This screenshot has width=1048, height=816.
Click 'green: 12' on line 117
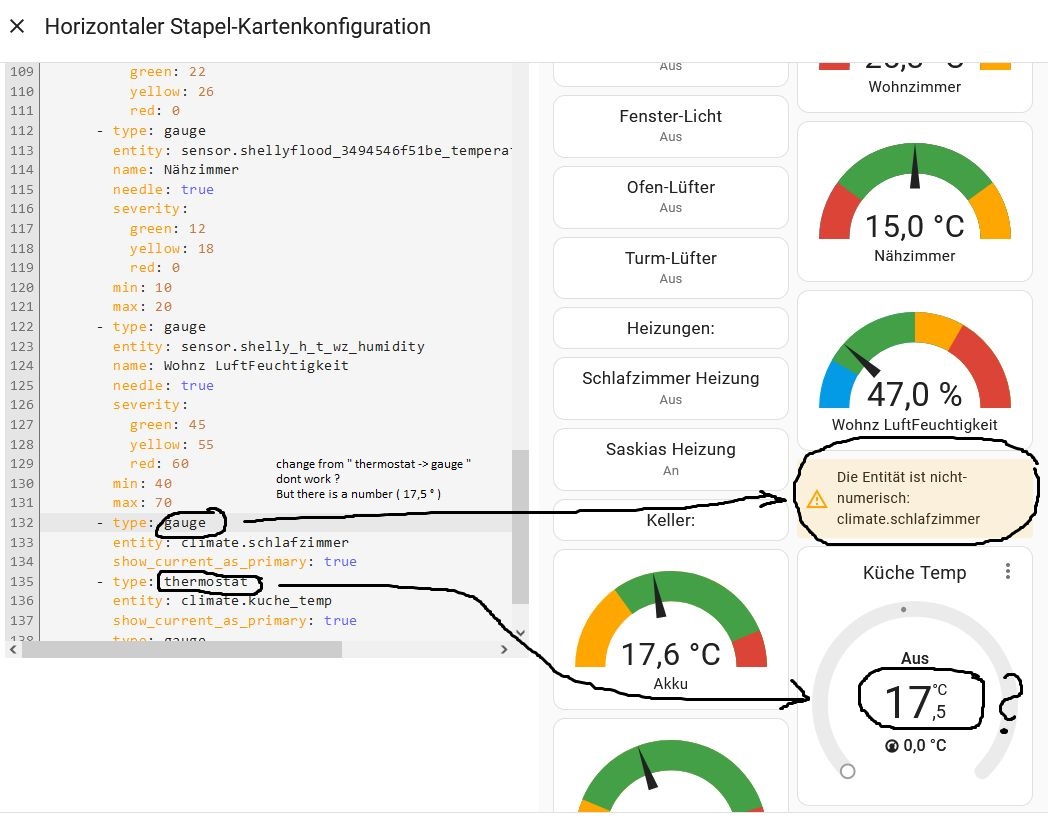click(167, 229)
